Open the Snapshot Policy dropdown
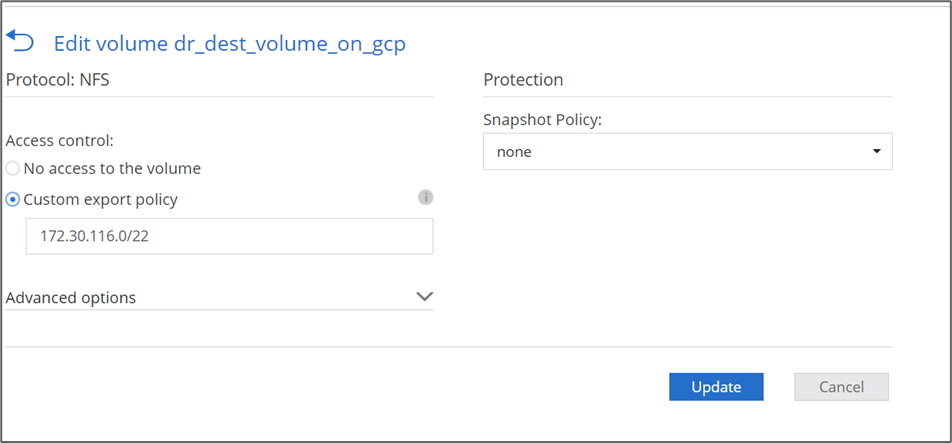 tap(687, 152)
